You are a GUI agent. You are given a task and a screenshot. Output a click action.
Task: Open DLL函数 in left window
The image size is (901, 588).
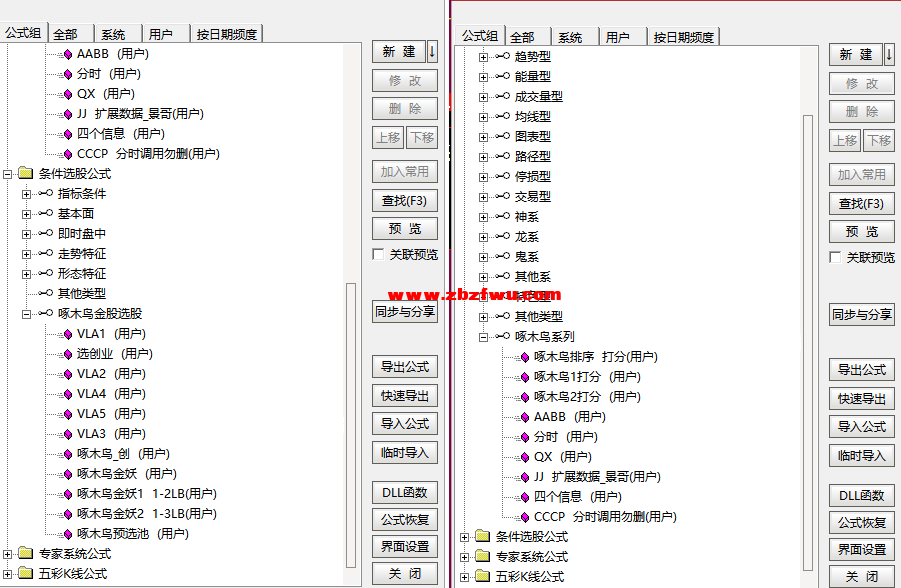[x=405, y=493]
